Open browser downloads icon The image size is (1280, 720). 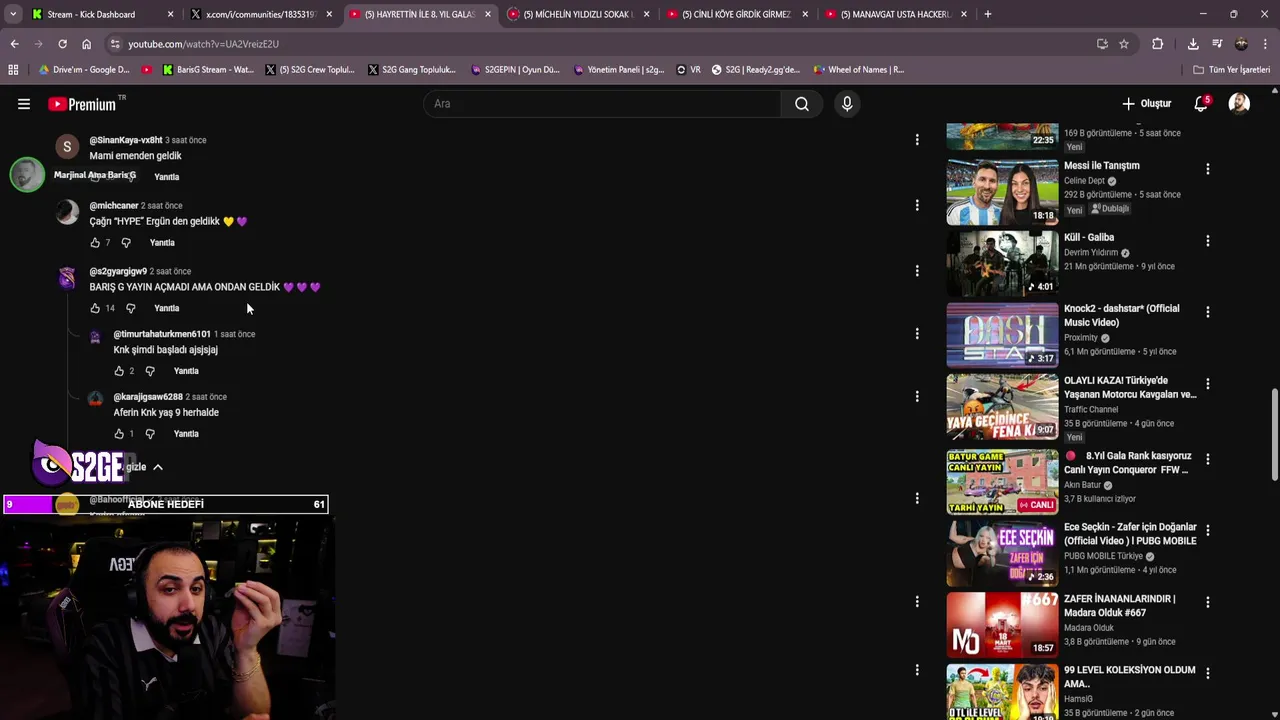pyautogui.click(x=1193, y=44)
